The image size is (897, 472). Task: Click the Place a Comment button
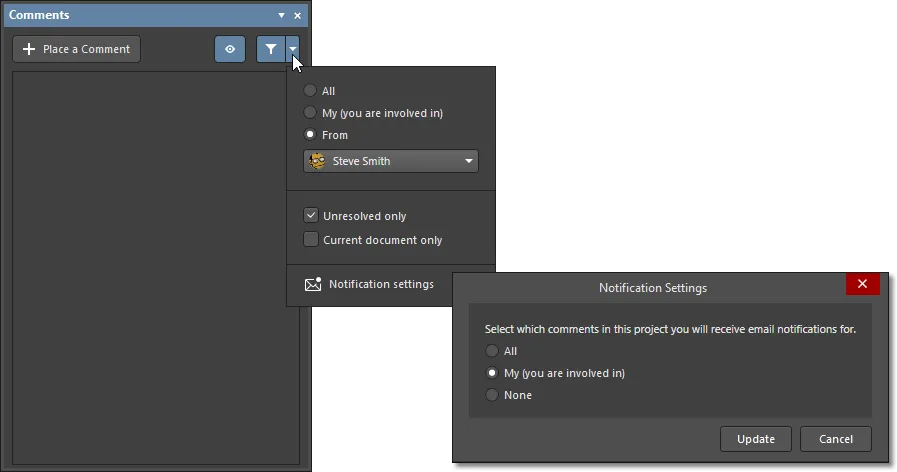coord(77,49)
